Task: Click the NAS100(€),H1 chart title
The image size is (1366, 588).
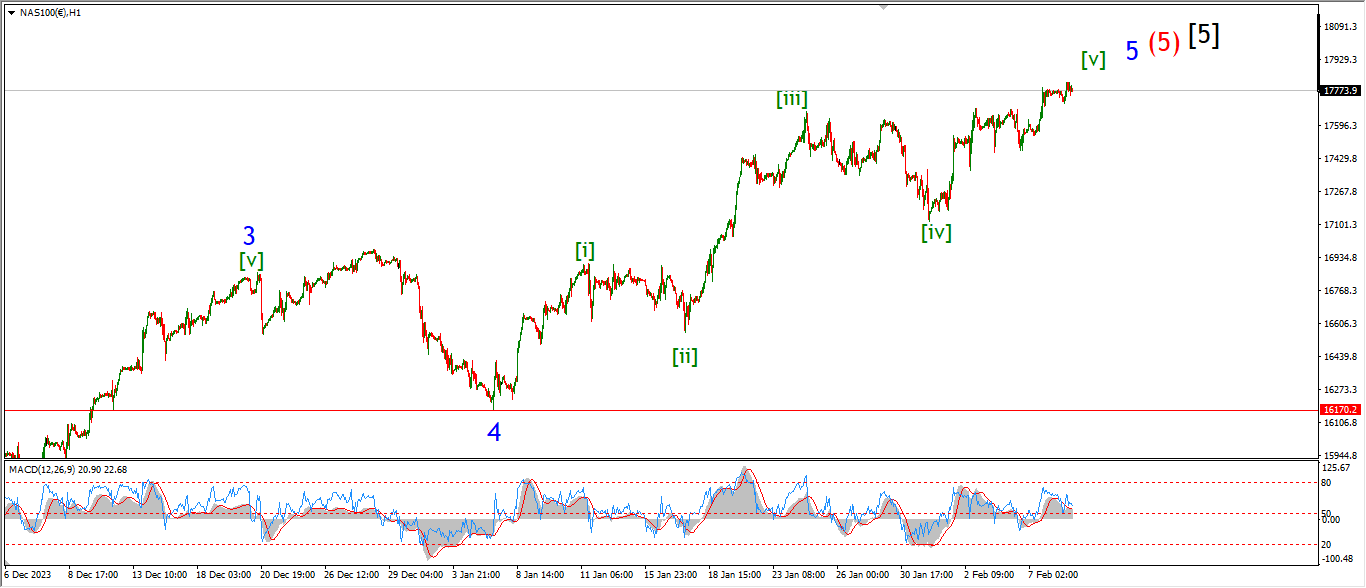Action: pos(50,13)
